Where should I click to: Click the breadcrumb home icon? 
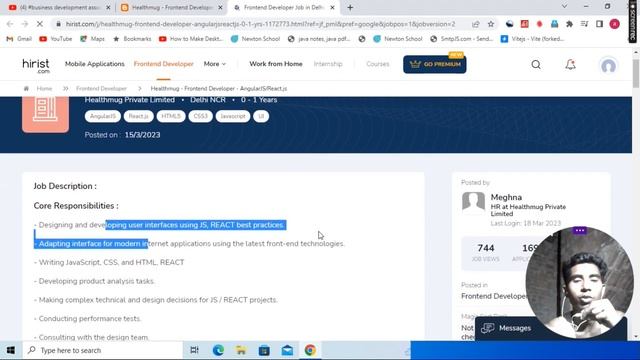pyautogui.click(x=26, y=89)
